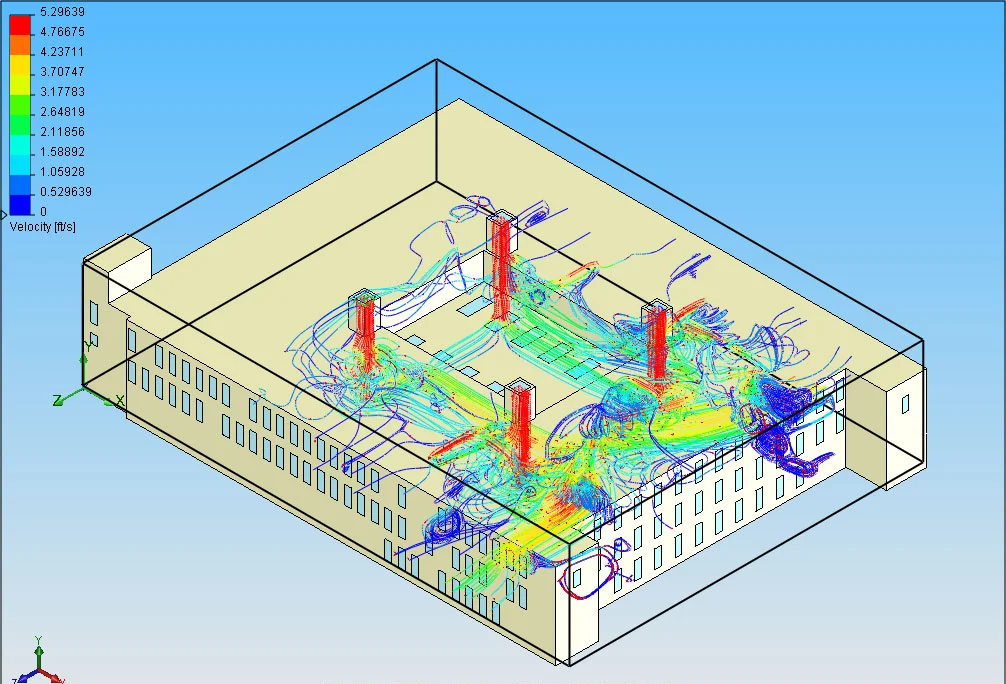
Task: Select the Velocity [ft/s] legend title
Action: pyautogui.click(x=43, y=227)
